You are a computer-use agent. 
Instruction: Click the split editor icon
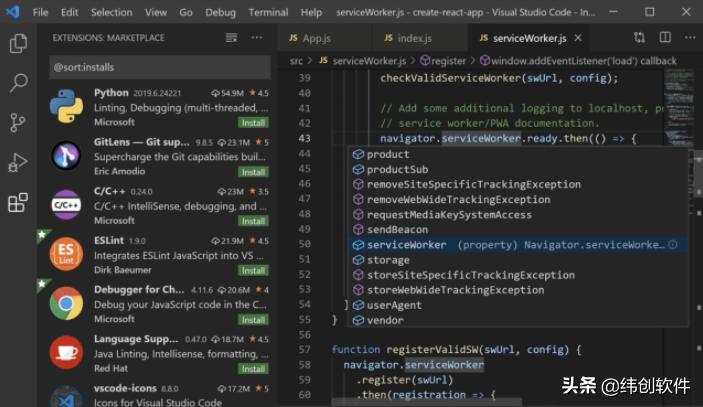pyautogui.click(x=665, y=38)
